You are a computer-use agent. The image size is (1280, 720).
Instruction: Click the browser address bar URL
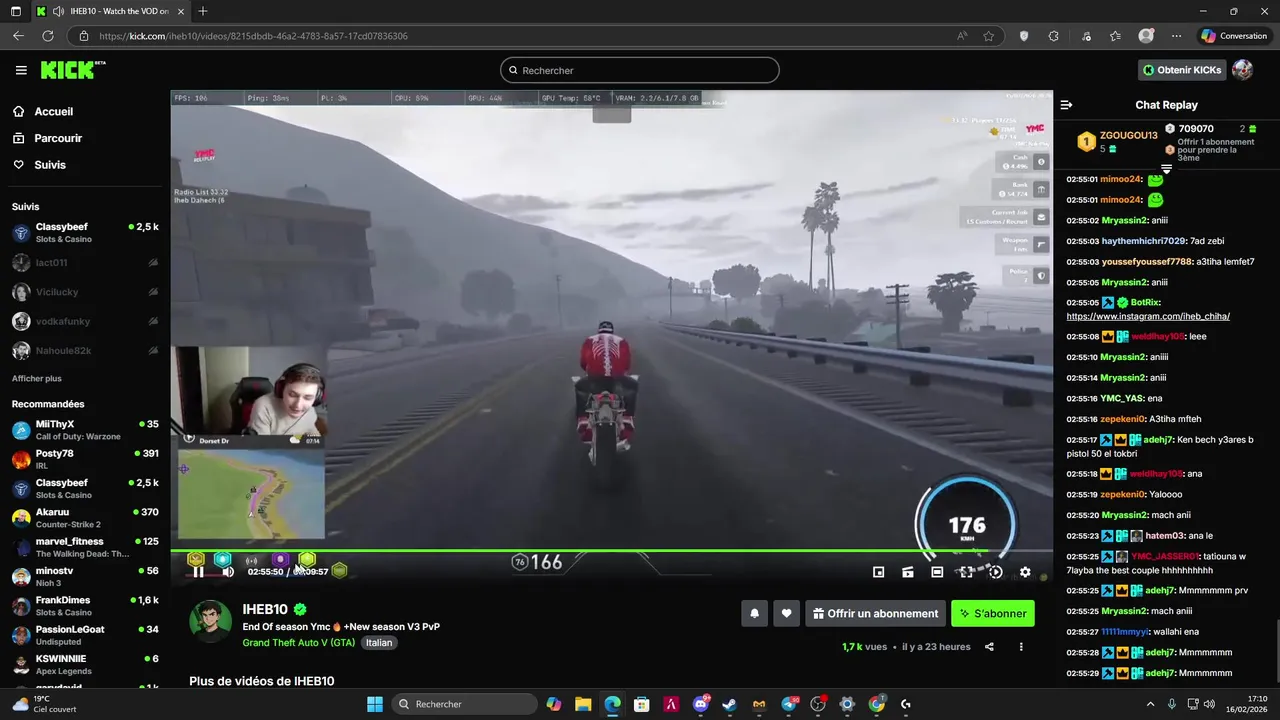coord(253,36)
